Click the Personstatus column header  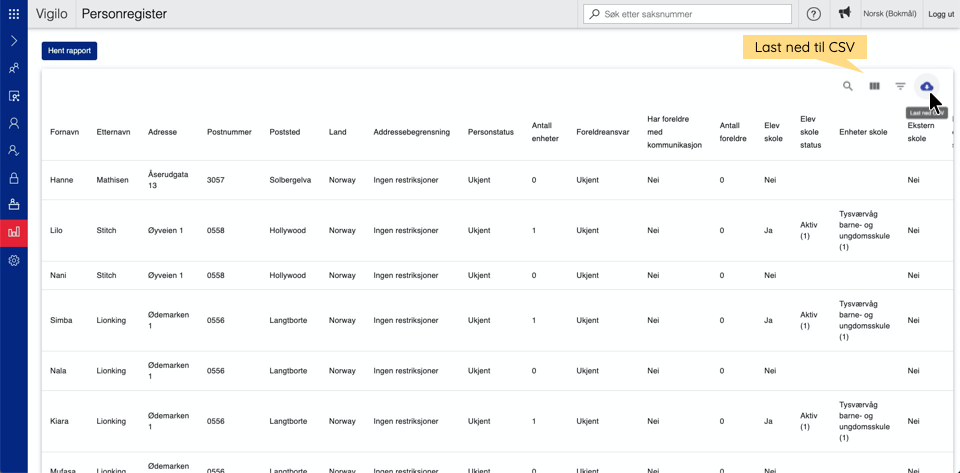[490, 132]
